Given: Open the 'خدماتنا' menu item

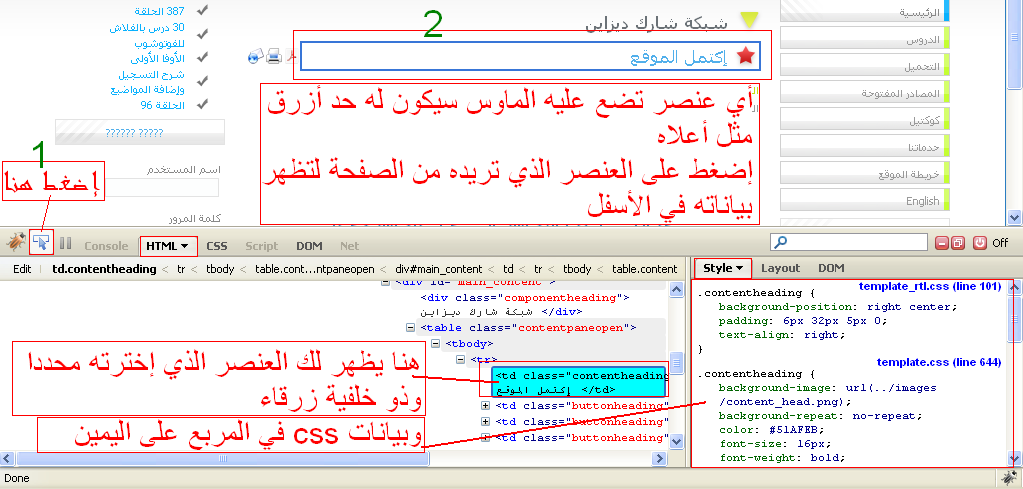Looking at the screenshot, I should pos(864,147).
